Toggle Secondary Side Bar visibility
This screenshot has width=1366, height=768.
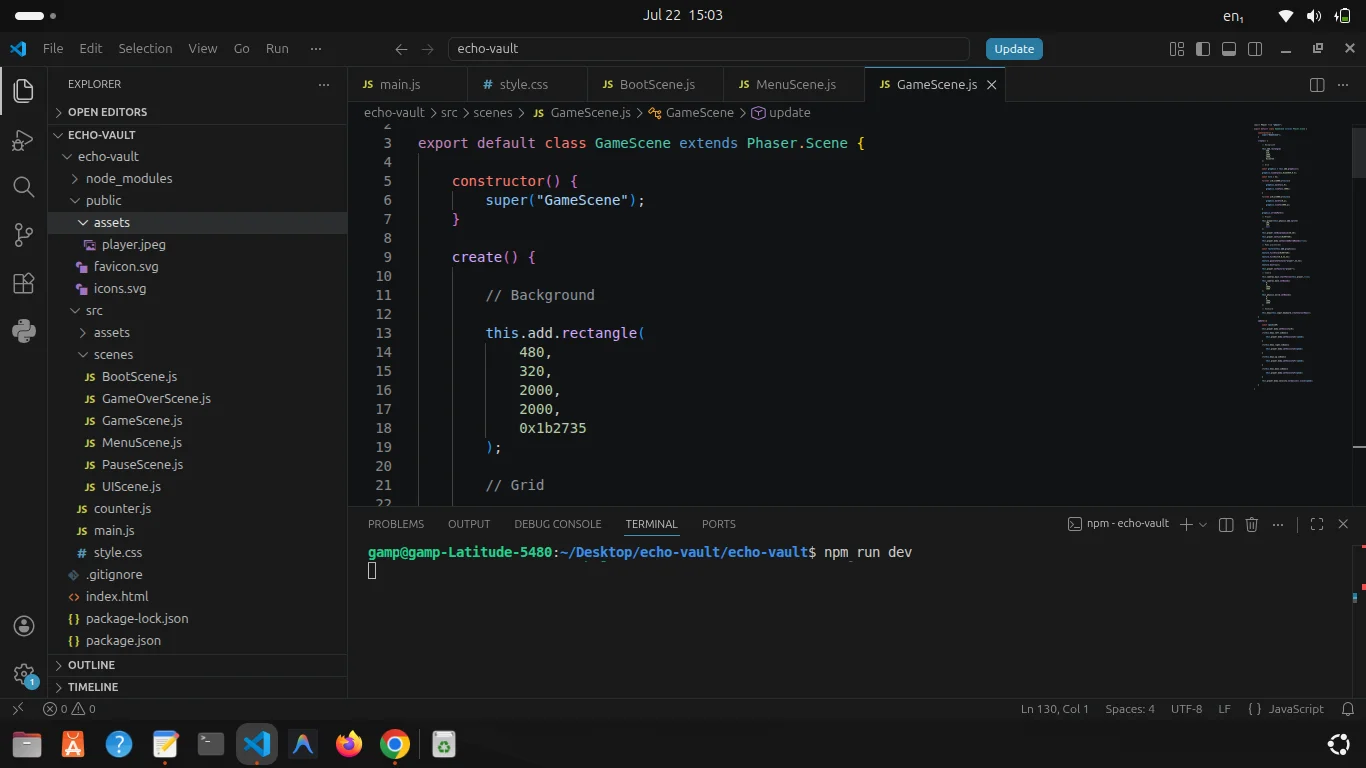click(1255, 49)
